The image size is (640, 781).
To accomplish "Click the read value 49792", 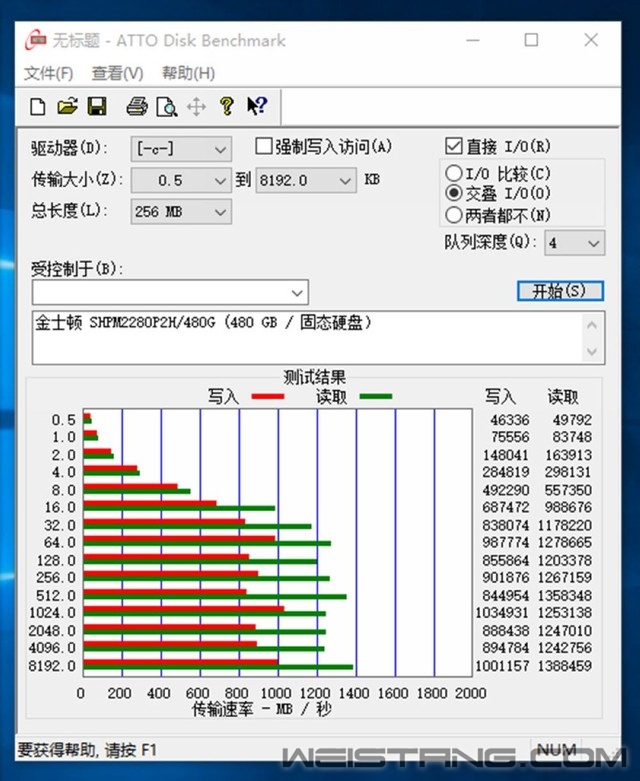I will point(572,420).
